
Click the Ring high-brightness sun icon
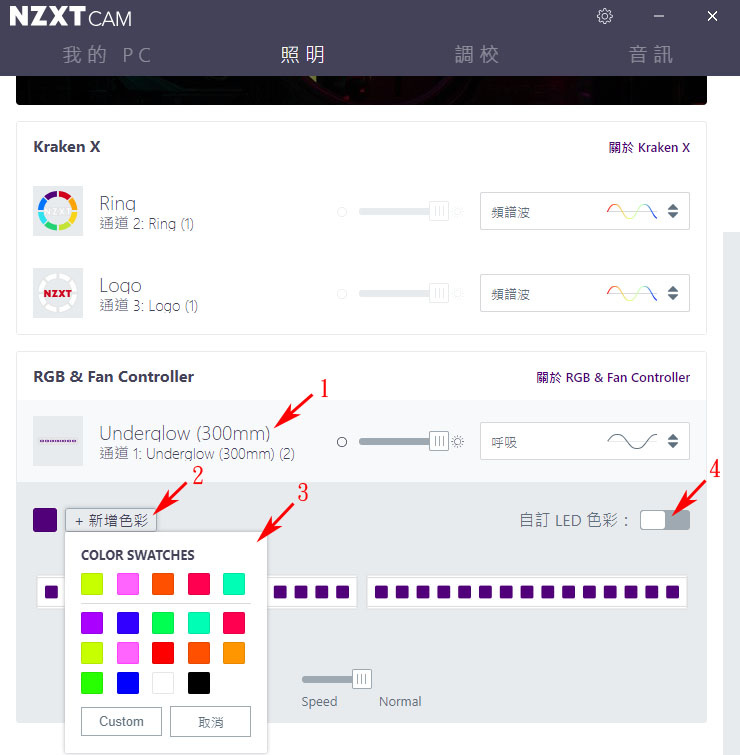coord(457,212)
